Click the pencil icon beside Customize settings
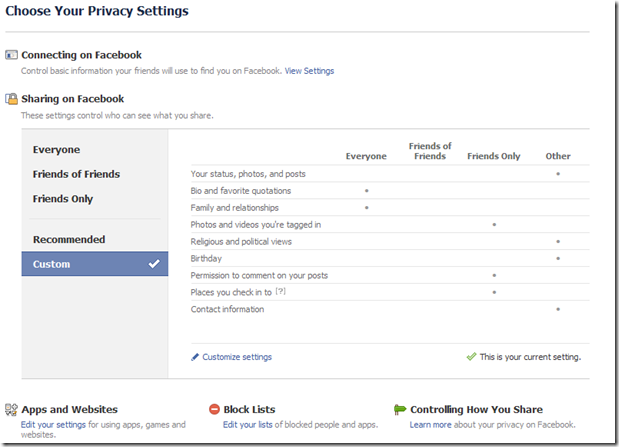619x447 pixels. click(x=195, y=357)
